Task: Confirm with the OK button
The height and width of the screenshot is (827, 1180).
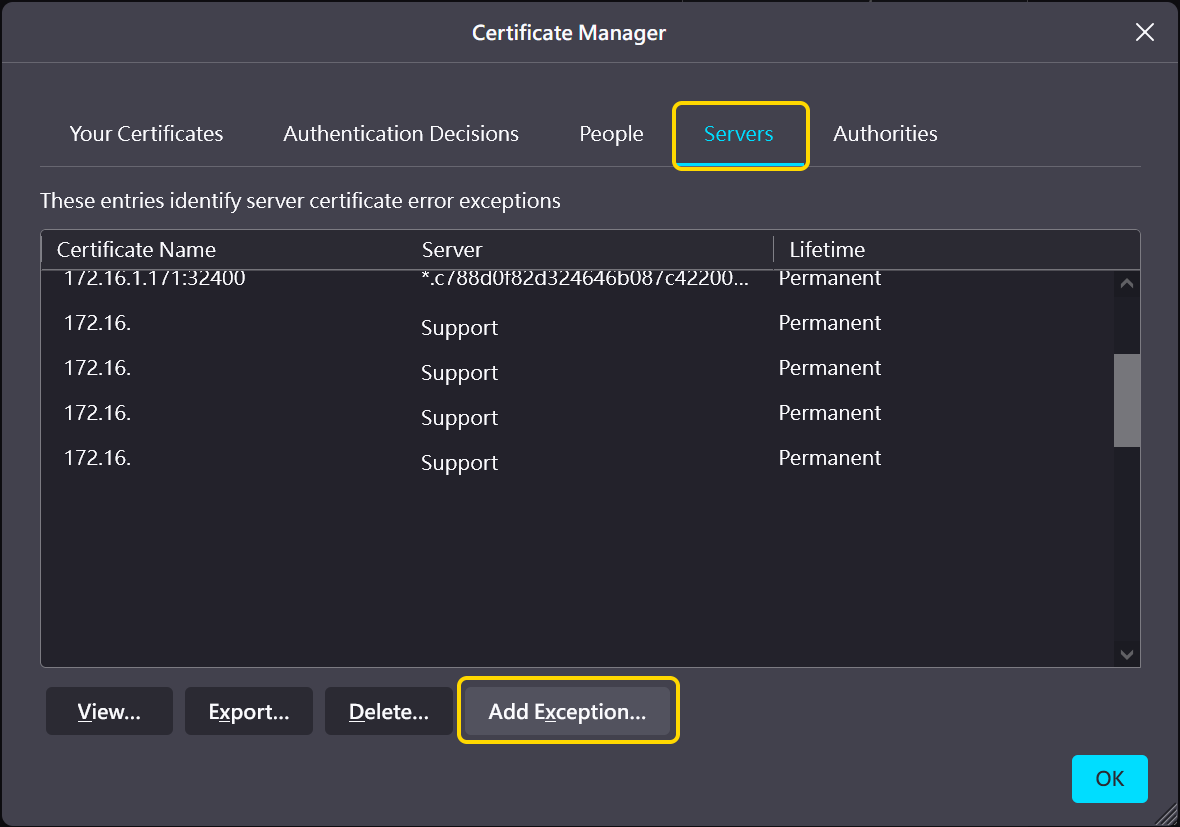Action: (x=1109, y=779)
